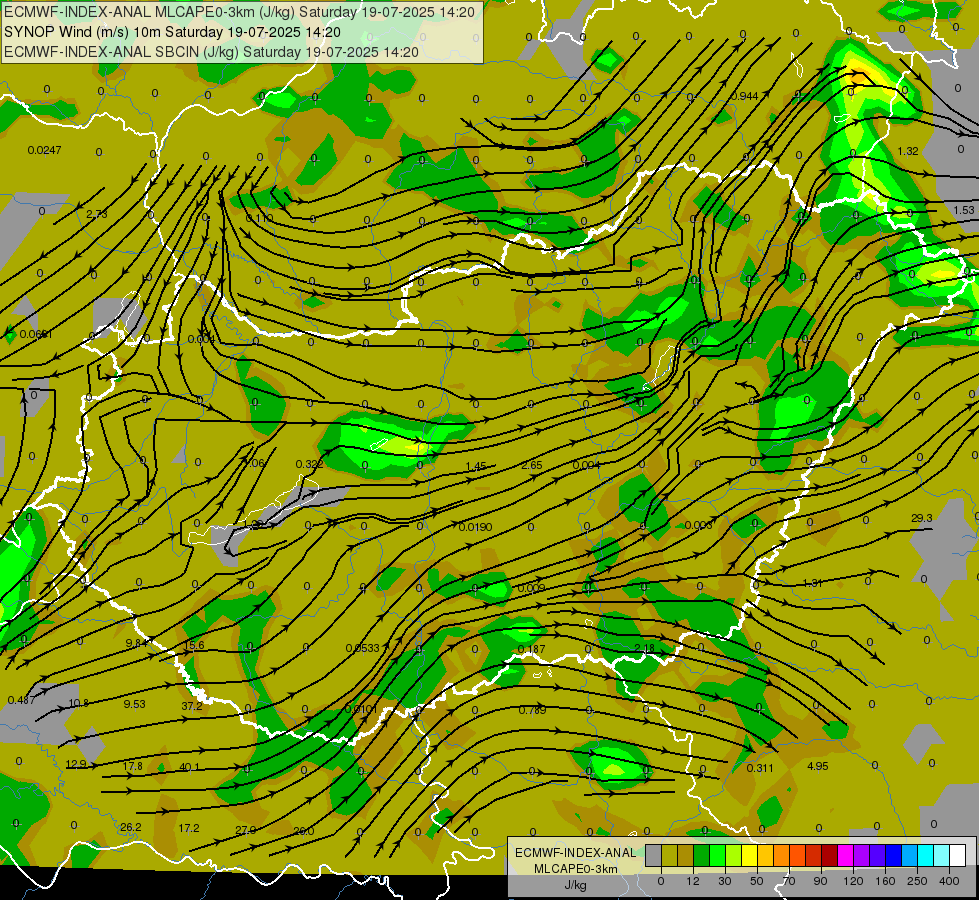Click the SBCIN title line in header box

click(x=211, y=52)
